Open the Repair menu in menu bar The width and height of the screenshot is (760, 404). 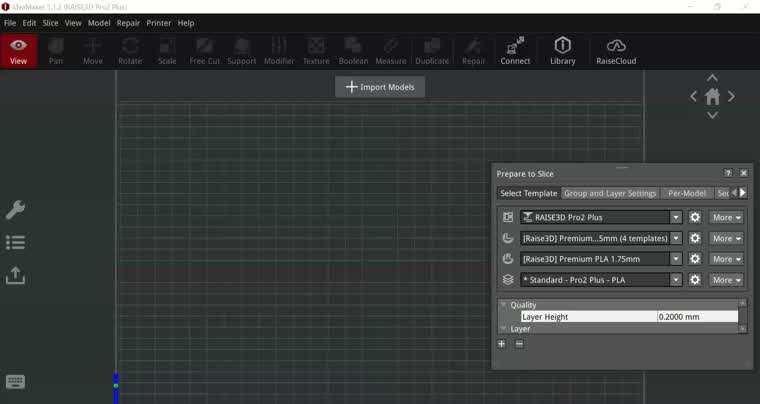[x=128, y=23]
